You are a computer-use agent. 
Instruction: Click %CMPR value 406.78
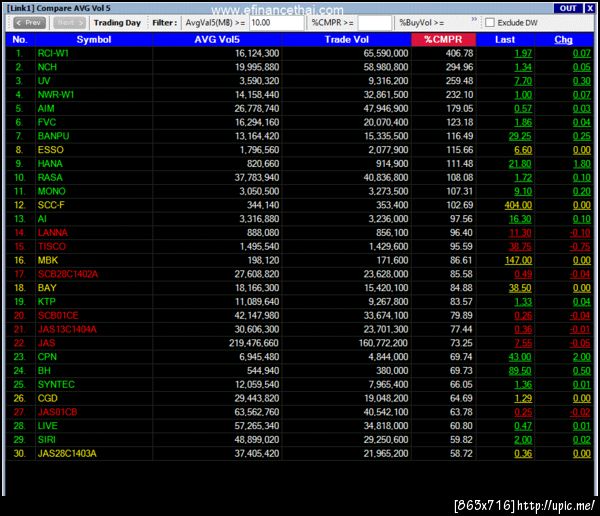[x=460, y=54]
